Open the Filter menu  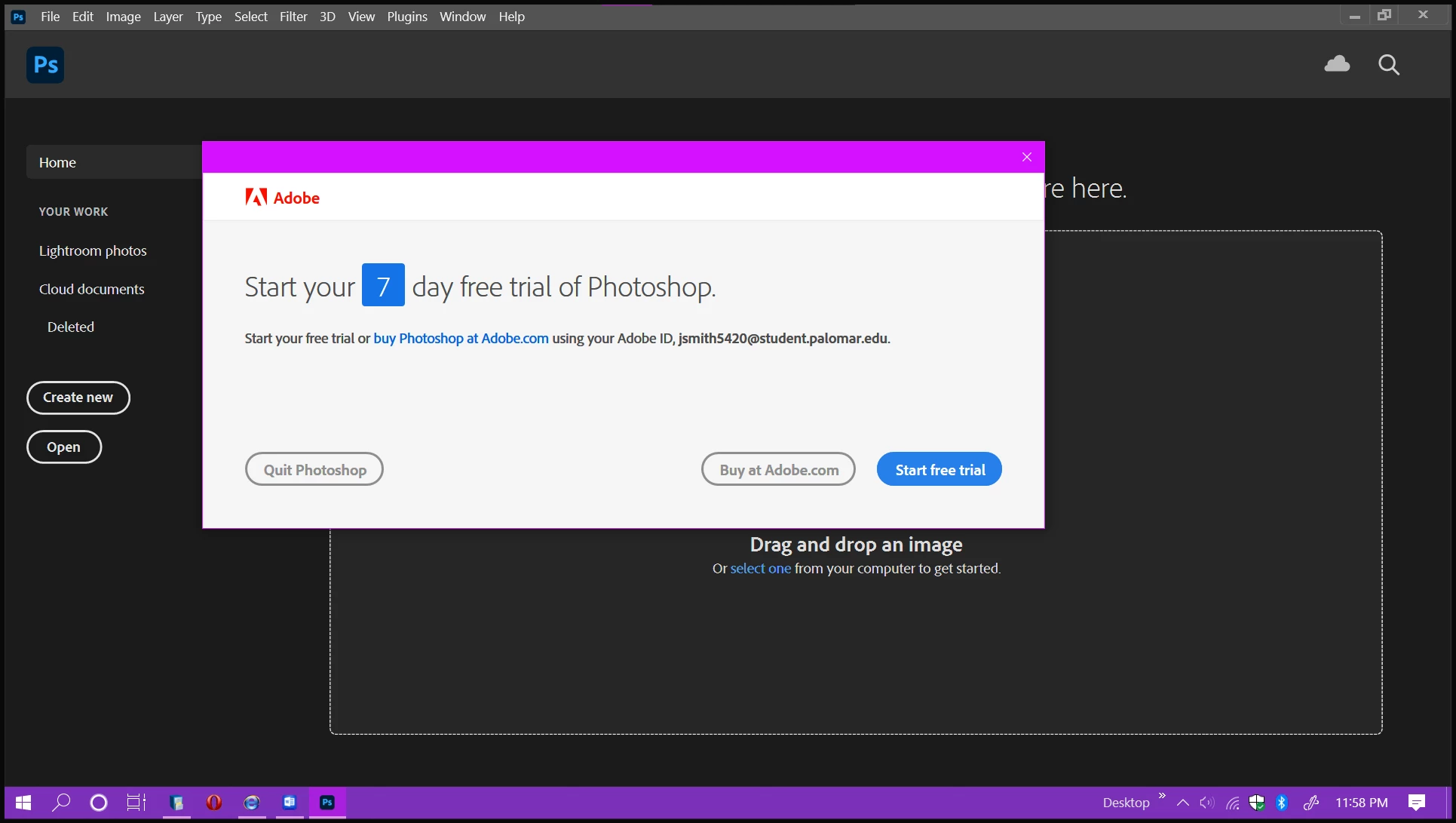tap(293, 17)
